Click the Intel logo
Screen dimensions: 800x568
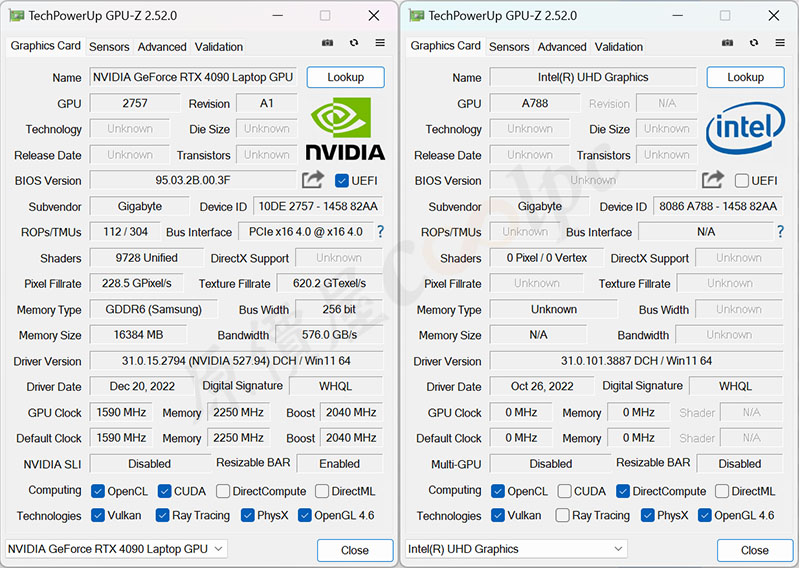click(745, 128)
